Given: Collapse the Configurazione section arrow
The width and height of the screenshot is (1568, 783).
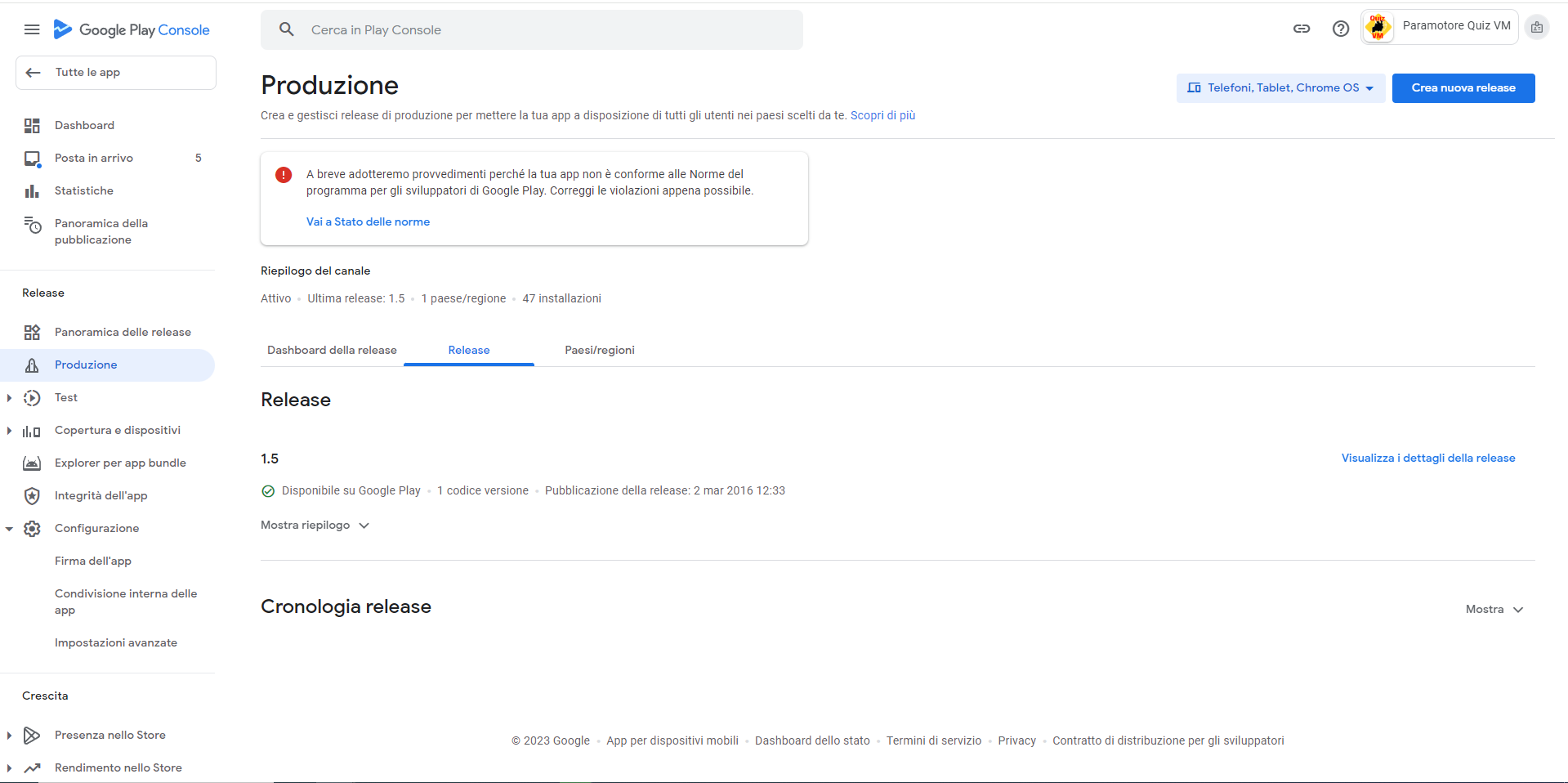Looking at the screenshot, I should click(9, 529).
